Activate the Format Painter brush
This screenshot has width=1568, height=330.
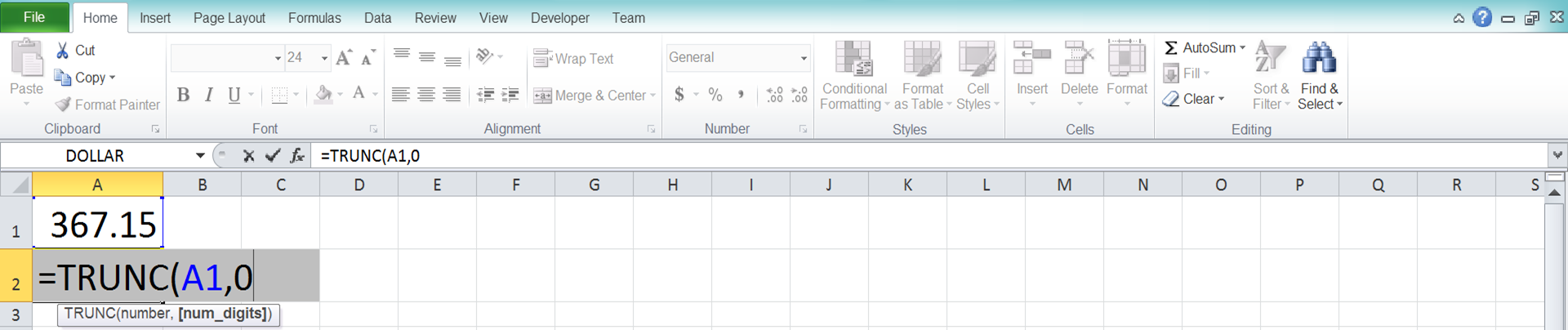(63, 105)
